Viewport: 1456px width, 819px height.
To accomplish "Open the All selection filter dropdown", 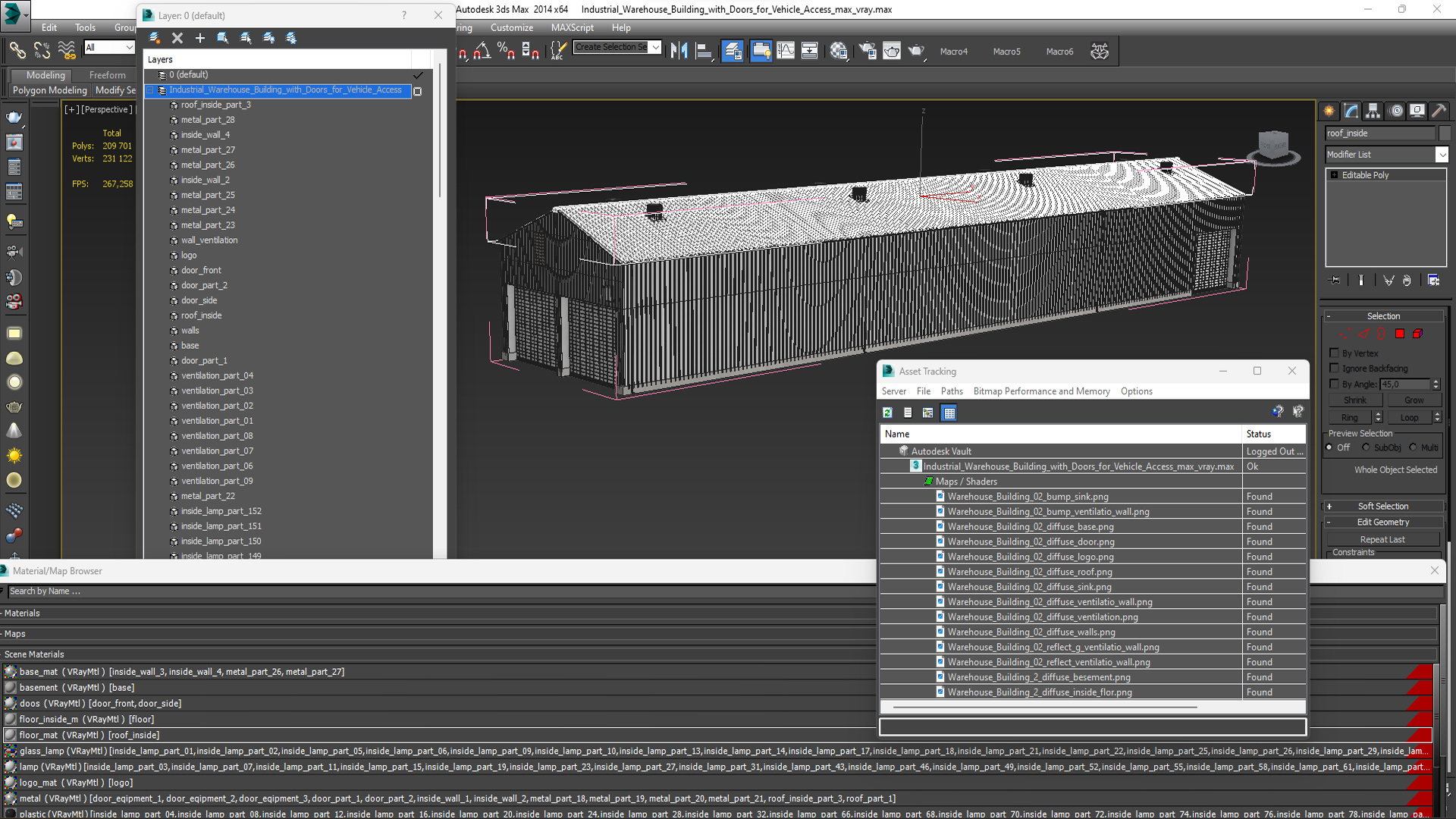I will pos(129,48).
